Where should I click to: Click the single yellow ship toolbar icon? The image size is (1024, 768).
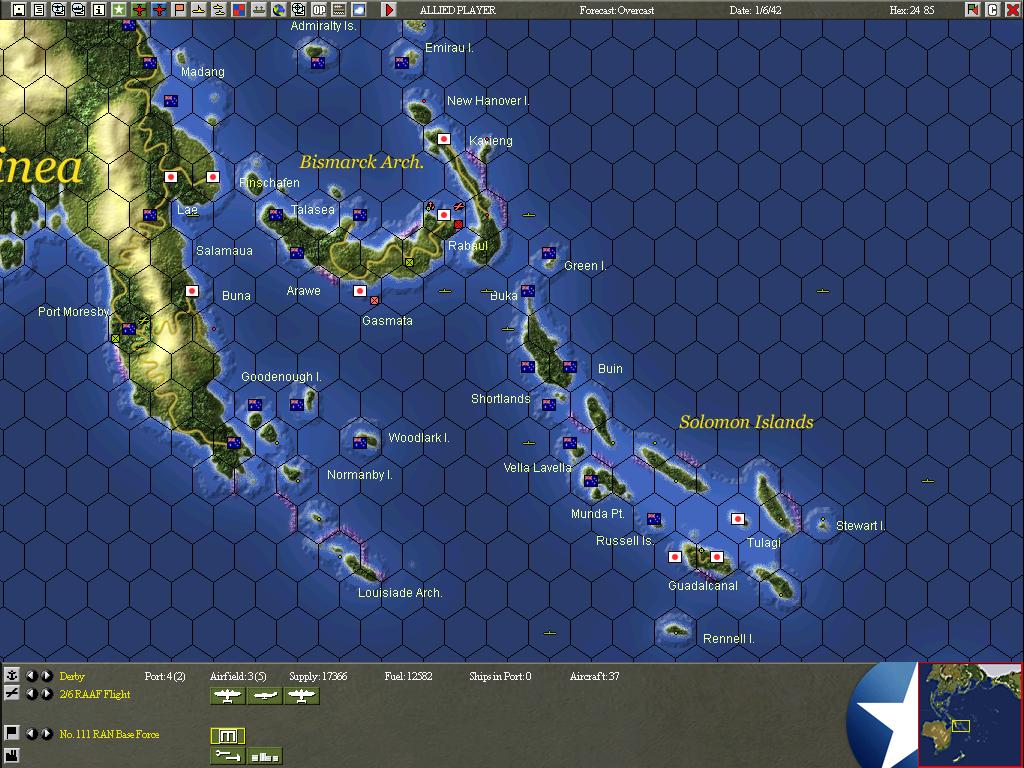tap(199, 10)
